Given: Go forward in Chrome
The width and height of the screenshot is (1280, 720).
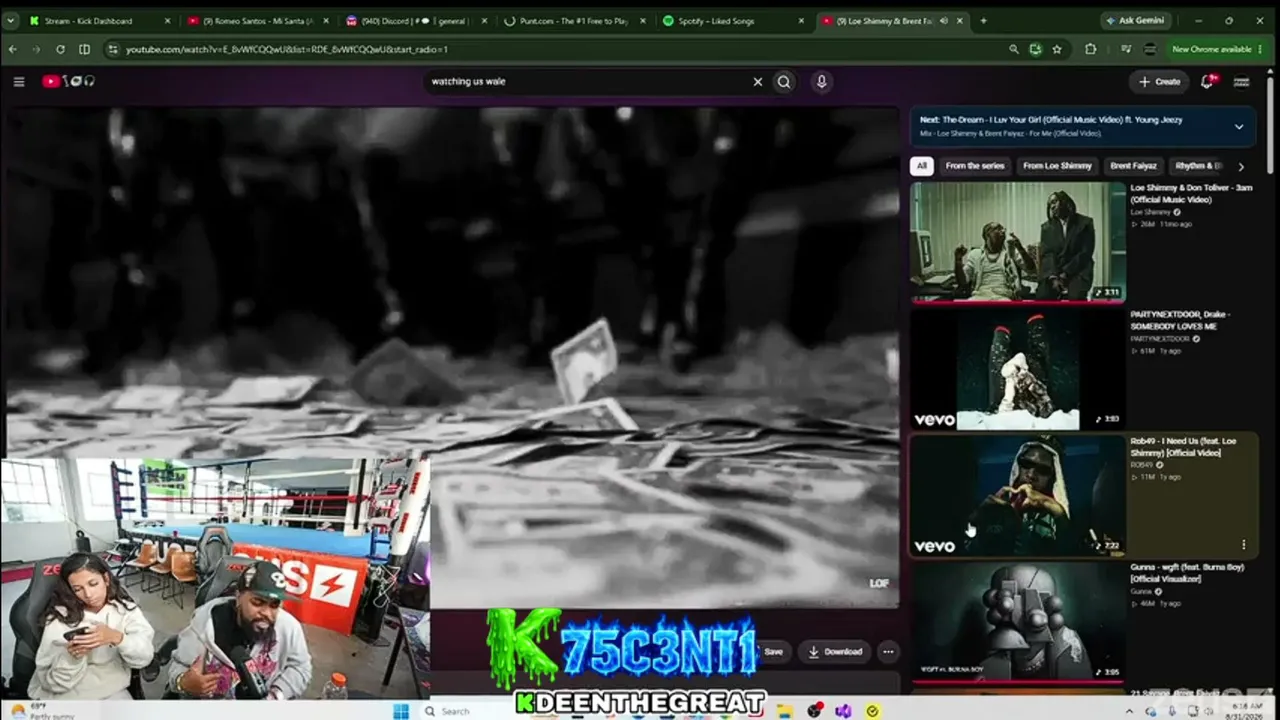Looking at the screenshot, I should point(36,49).
